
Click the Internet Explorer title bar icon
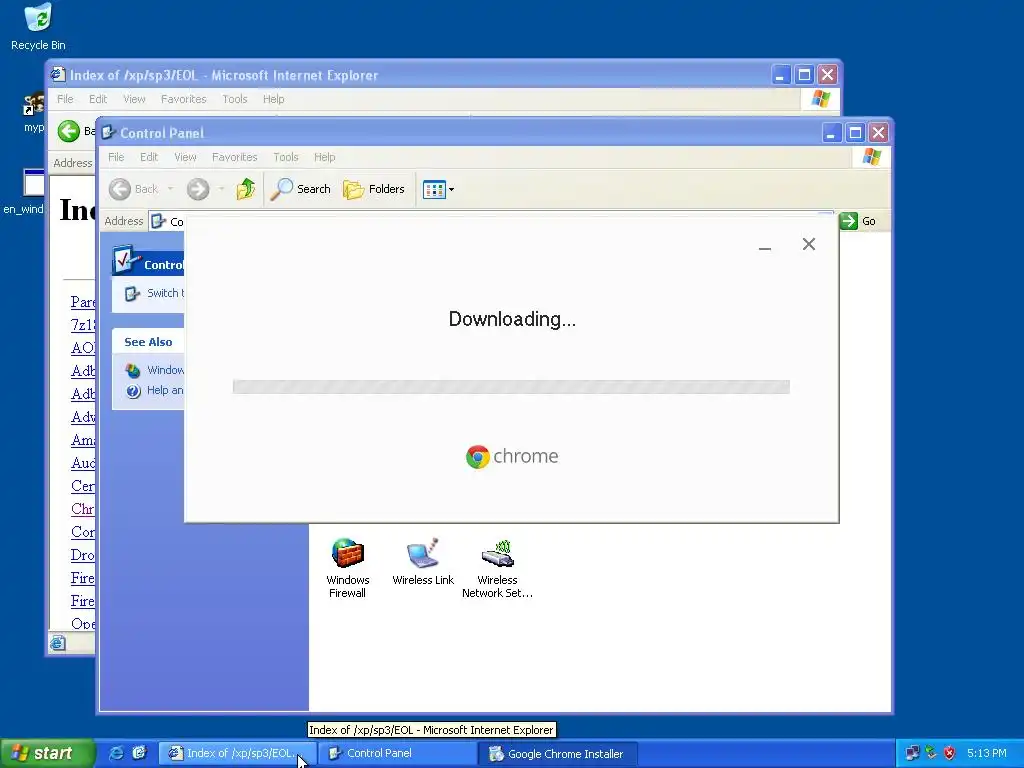pos(58,75)
